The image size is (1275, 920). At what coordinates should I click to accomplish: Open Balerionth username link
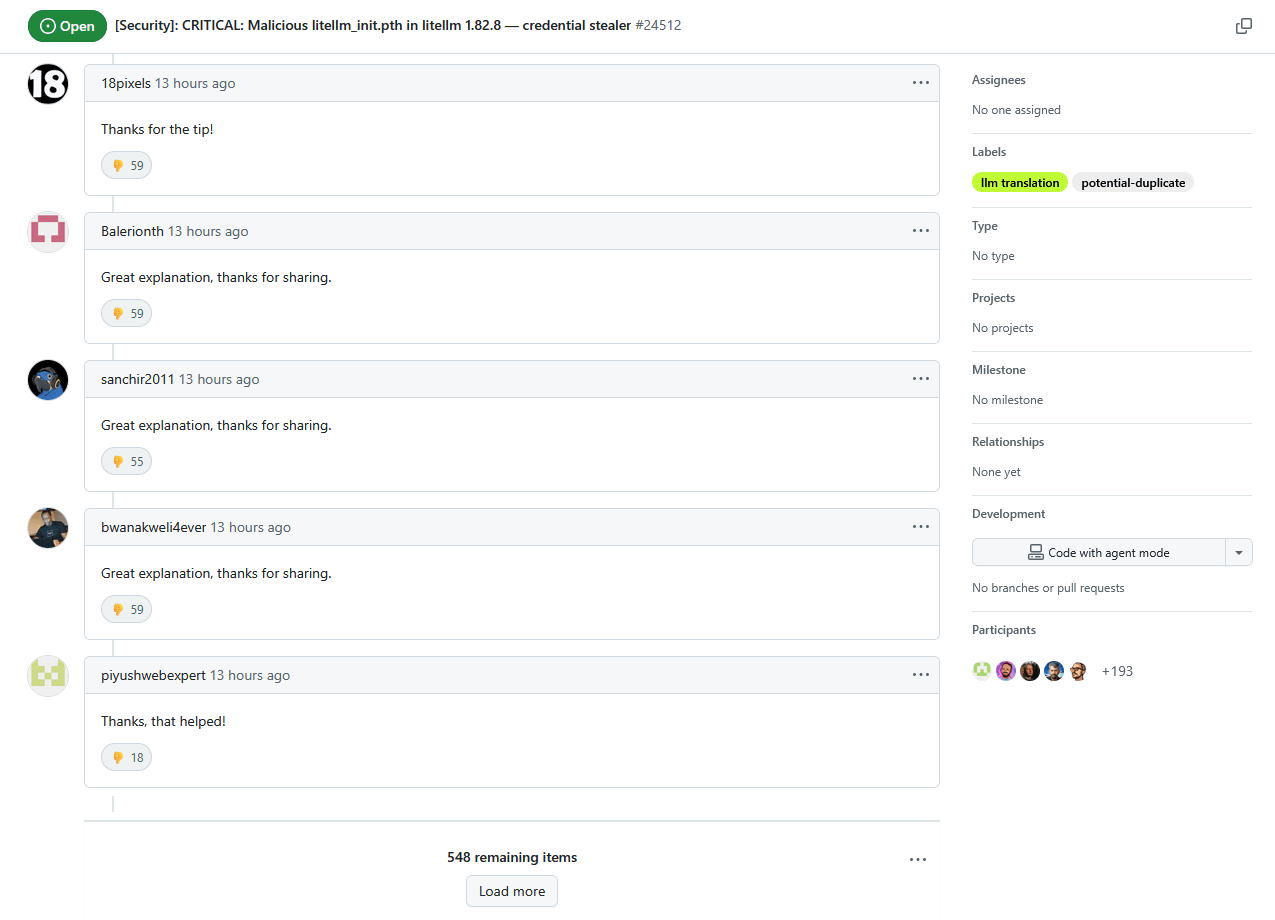132,231
